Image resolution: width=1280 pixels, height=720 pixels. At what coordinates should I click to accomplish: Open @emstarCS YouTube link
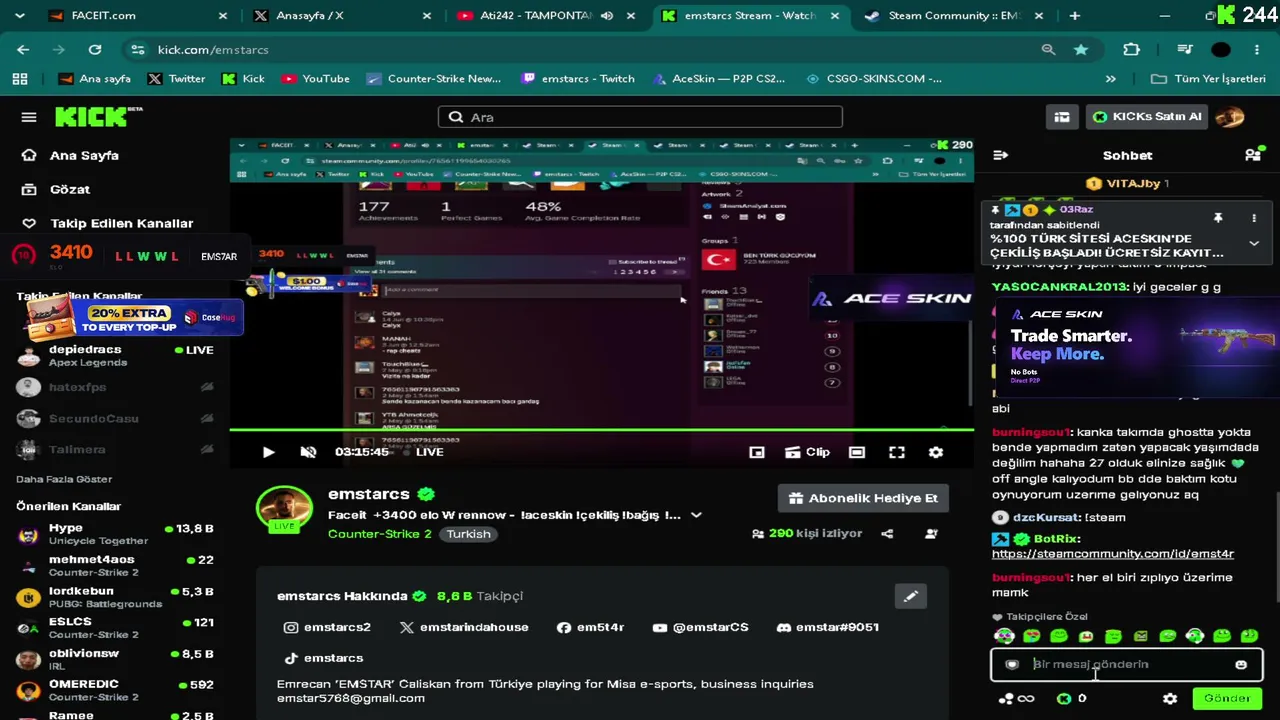700,627
